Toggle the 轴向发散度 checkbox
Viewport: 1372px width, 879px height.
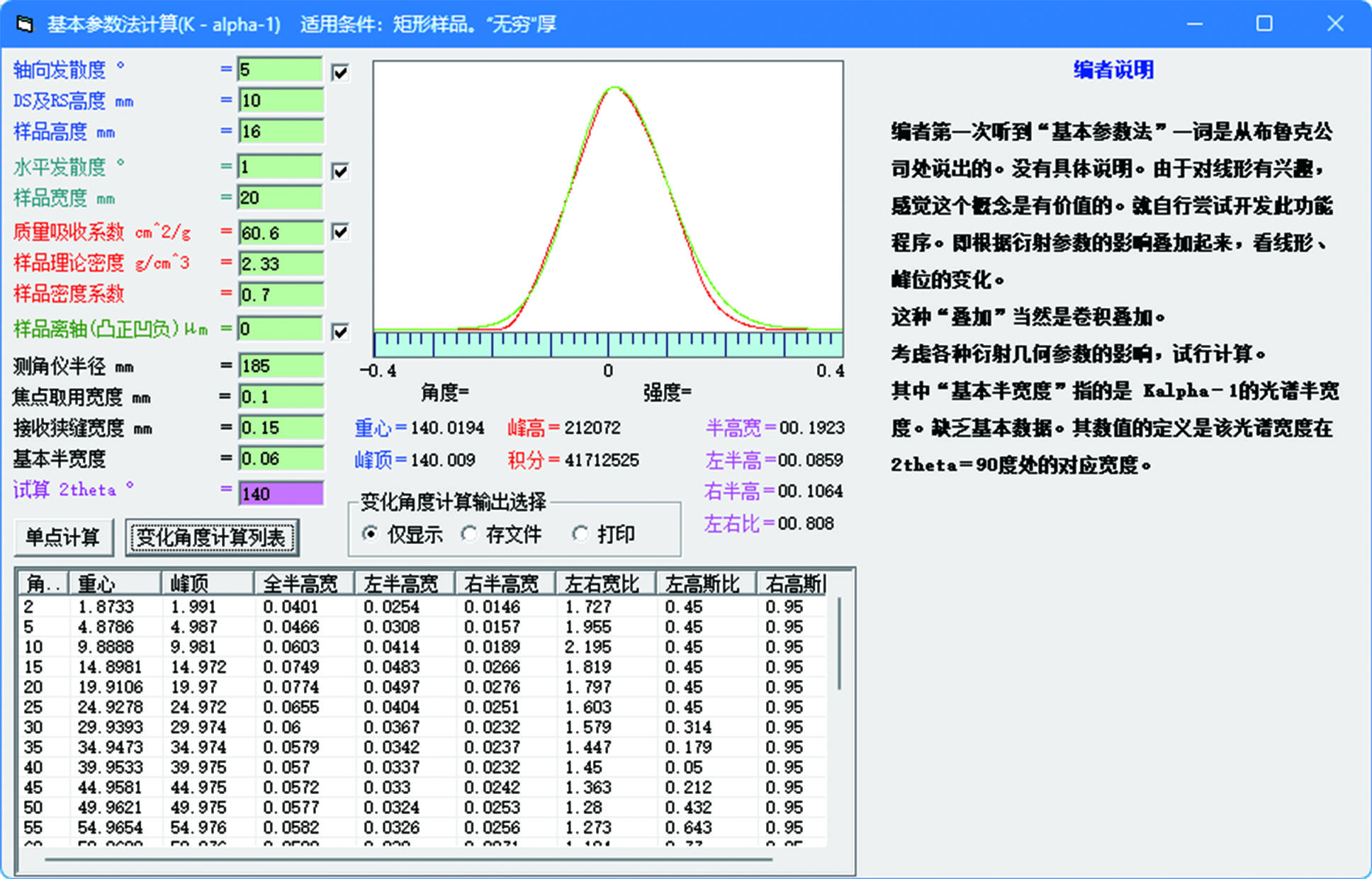340,72
